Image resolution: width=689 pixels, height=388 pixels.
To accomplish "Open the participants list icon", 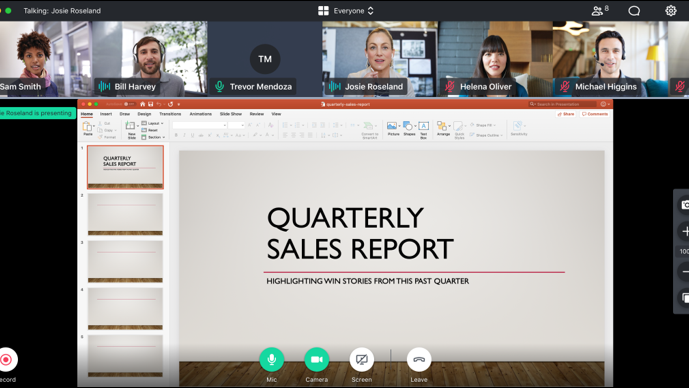I will point(600,10).
